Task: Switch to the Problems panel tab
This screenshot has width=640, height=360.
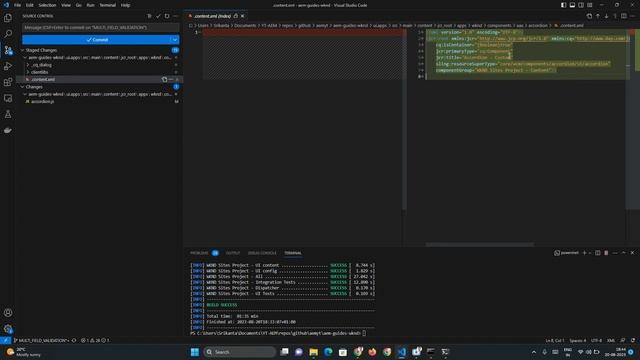Action: click(199, 253)
